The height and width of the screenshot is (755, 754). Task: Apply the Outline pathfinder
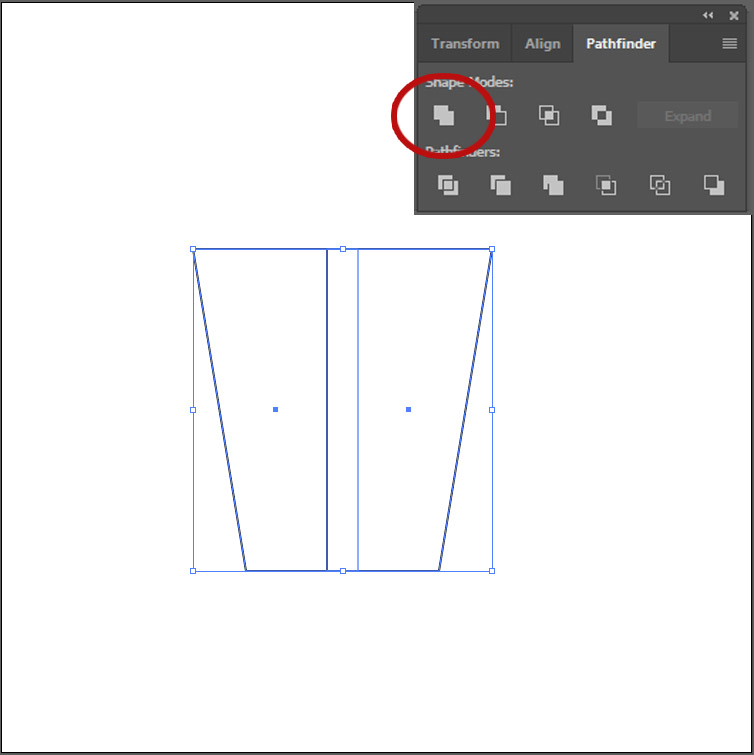click(x=659, y=185)
